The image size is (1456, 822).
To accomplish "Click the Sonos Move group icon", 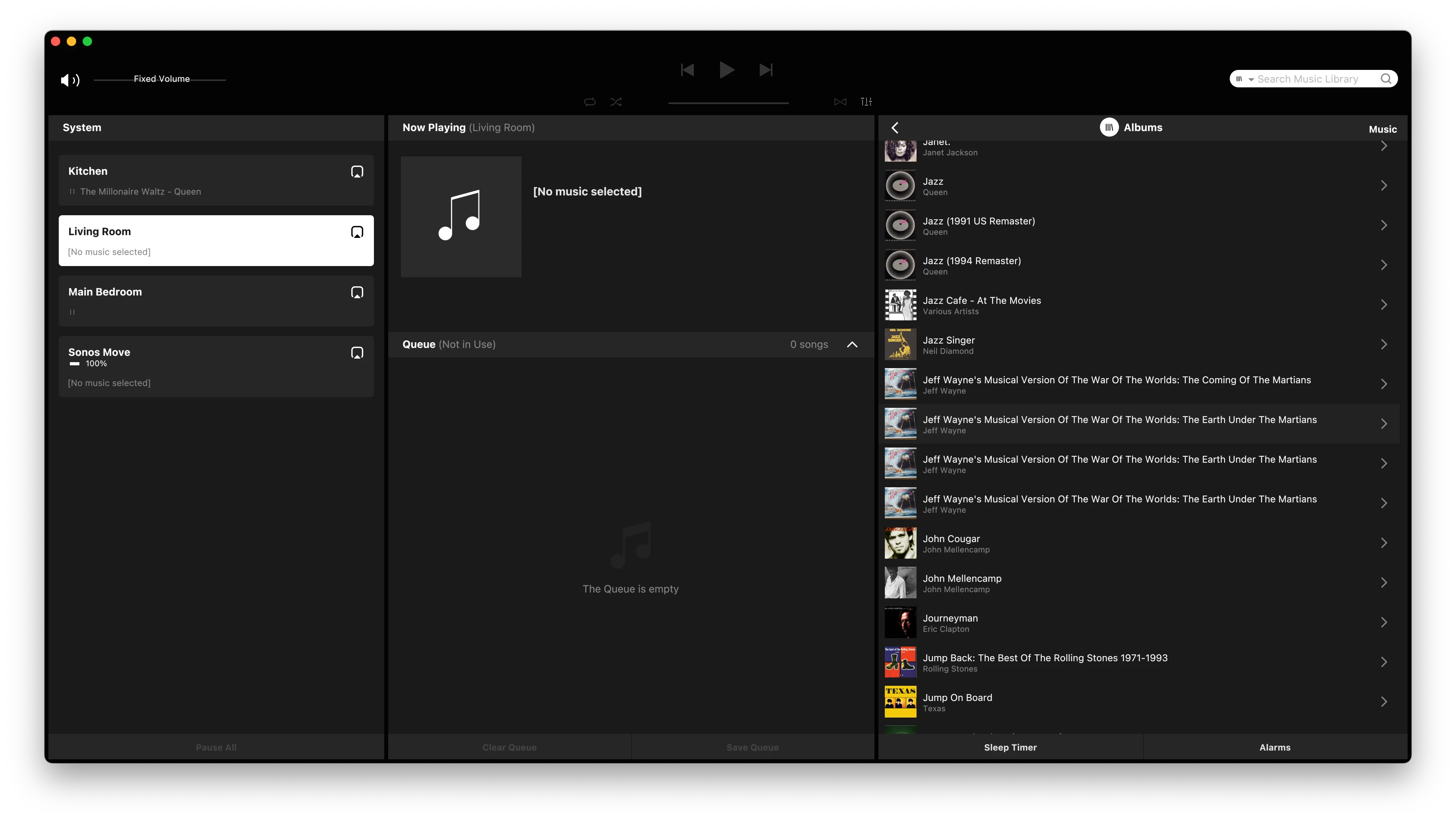I will click(x=356, y=353).
